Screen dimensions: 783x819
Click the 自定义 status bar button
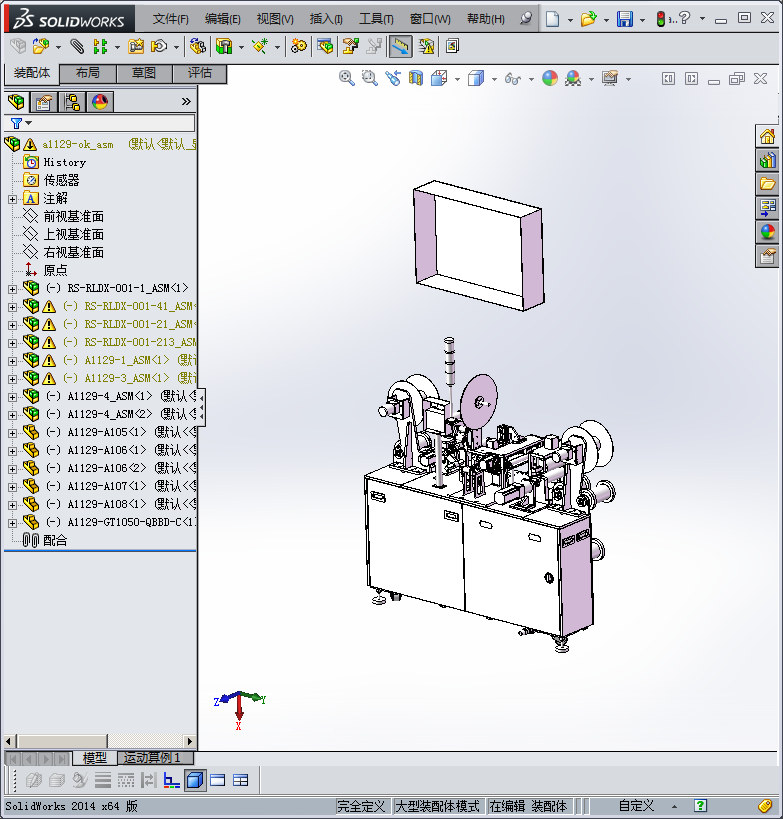636,806
